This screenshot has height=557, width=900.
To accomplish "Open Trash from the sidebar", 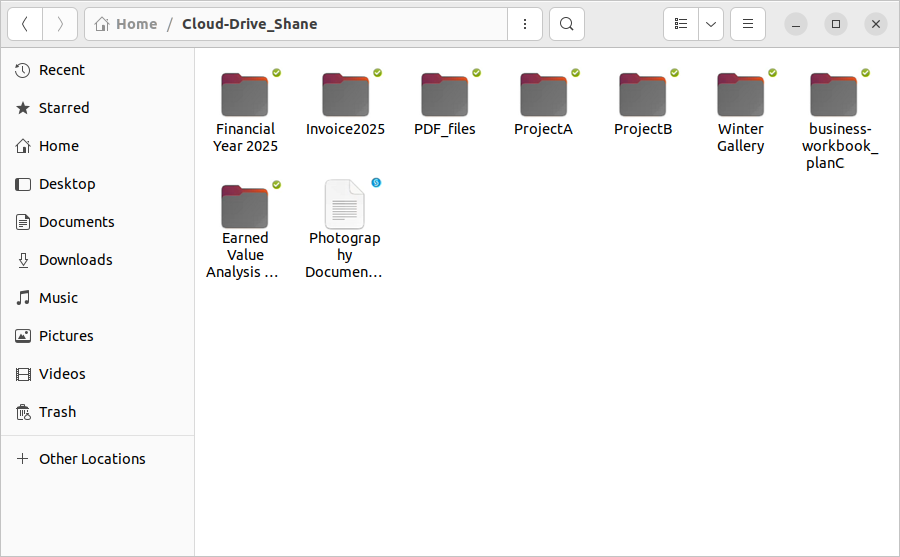I will (57, 412).
